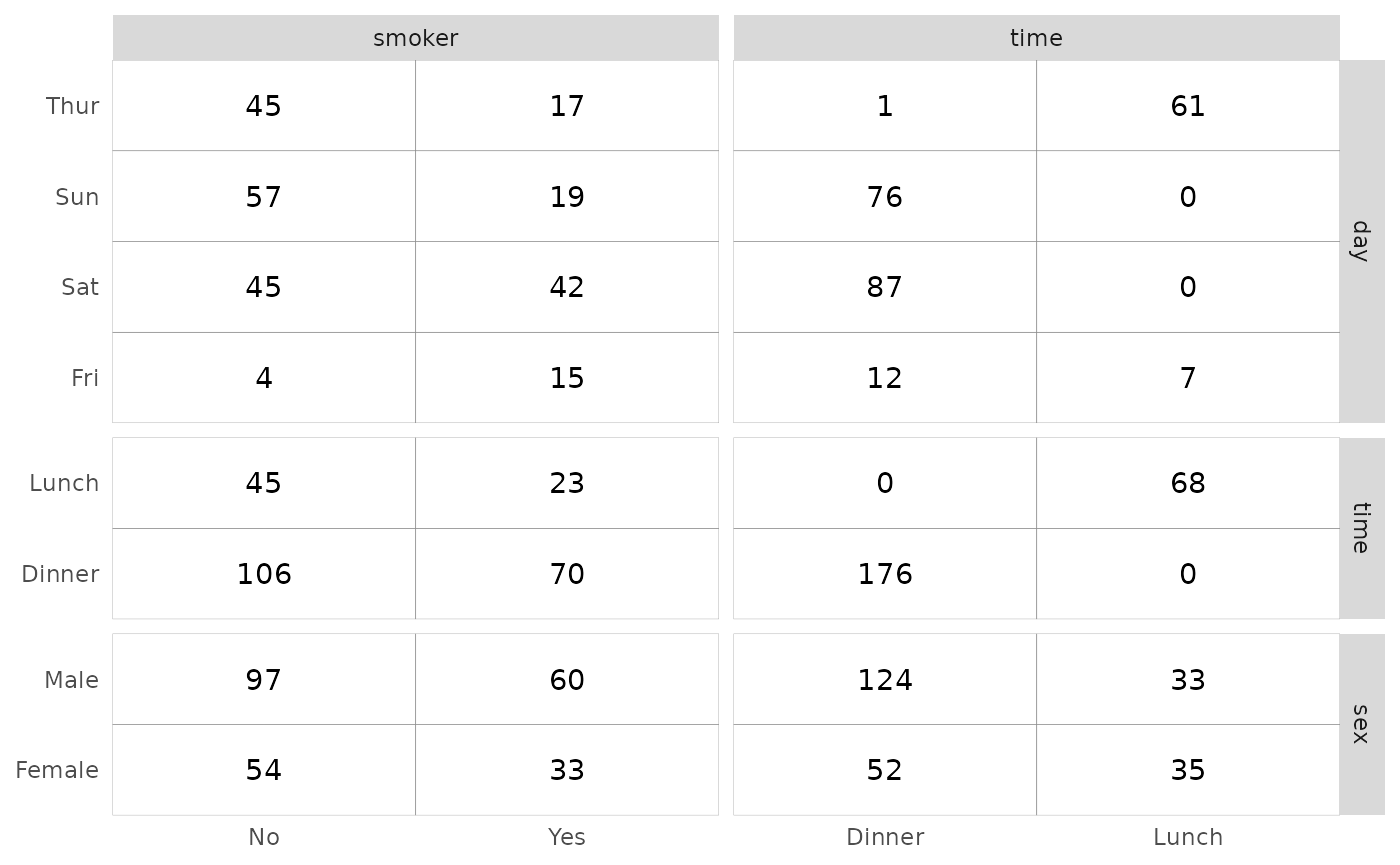The image size is (1400, 865).
Task: Select the cell with value 61
Action: [1188, 106]
